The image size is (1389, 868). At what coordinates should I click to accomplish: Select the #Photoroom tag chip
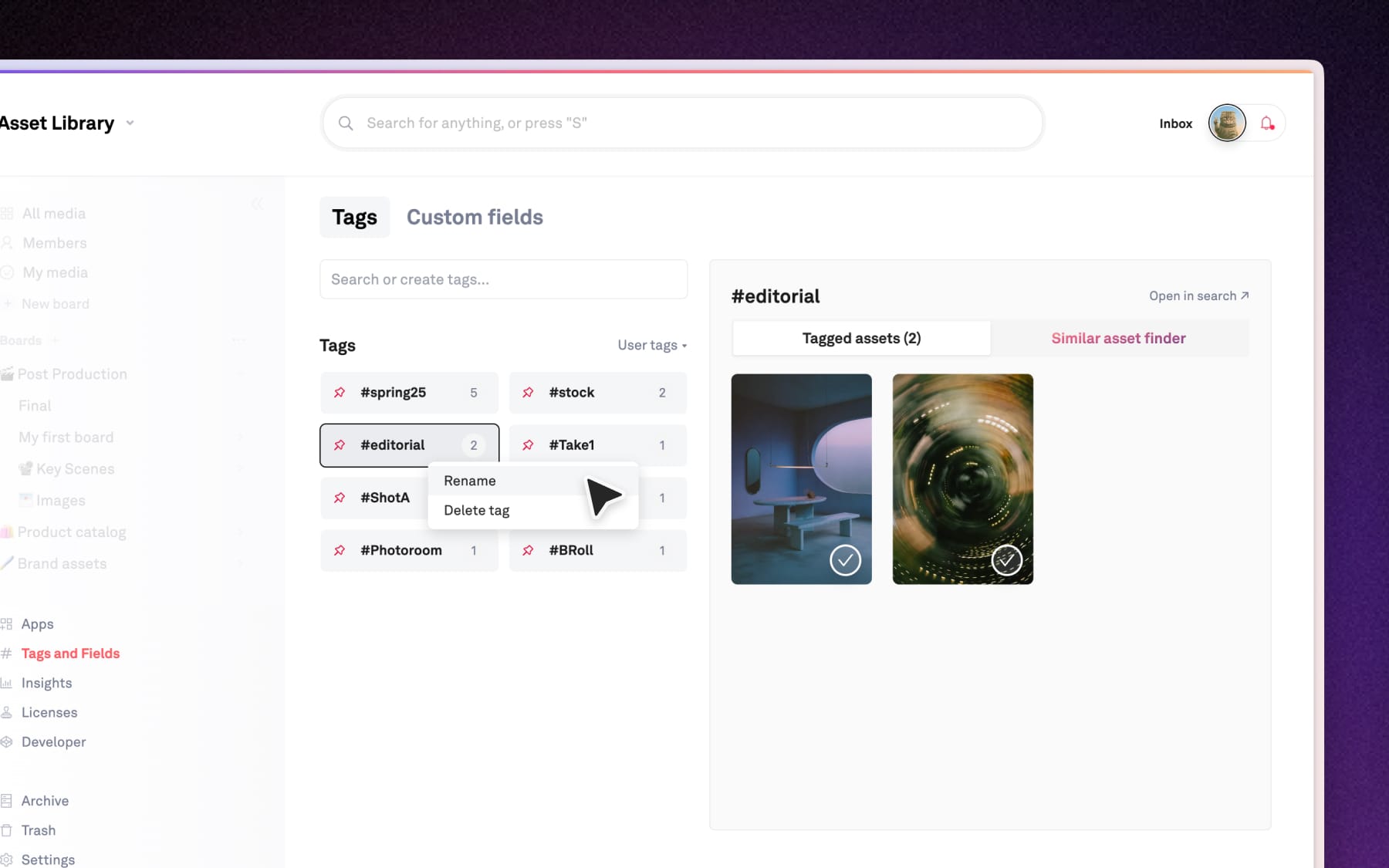click(409, 550)
